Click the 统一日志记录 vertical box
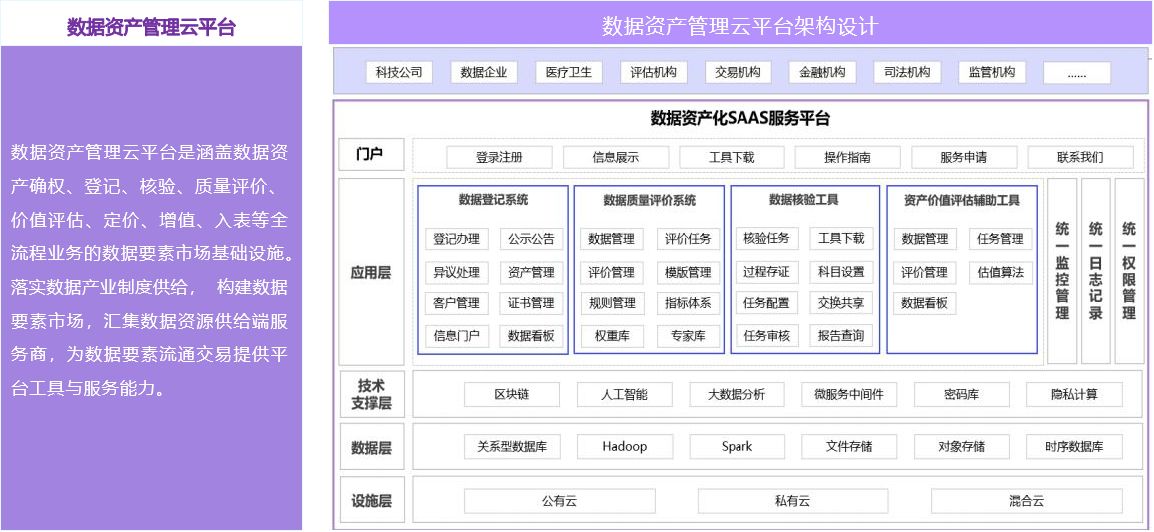Viewport: 1154px width, 532px height. point(1096,271)
